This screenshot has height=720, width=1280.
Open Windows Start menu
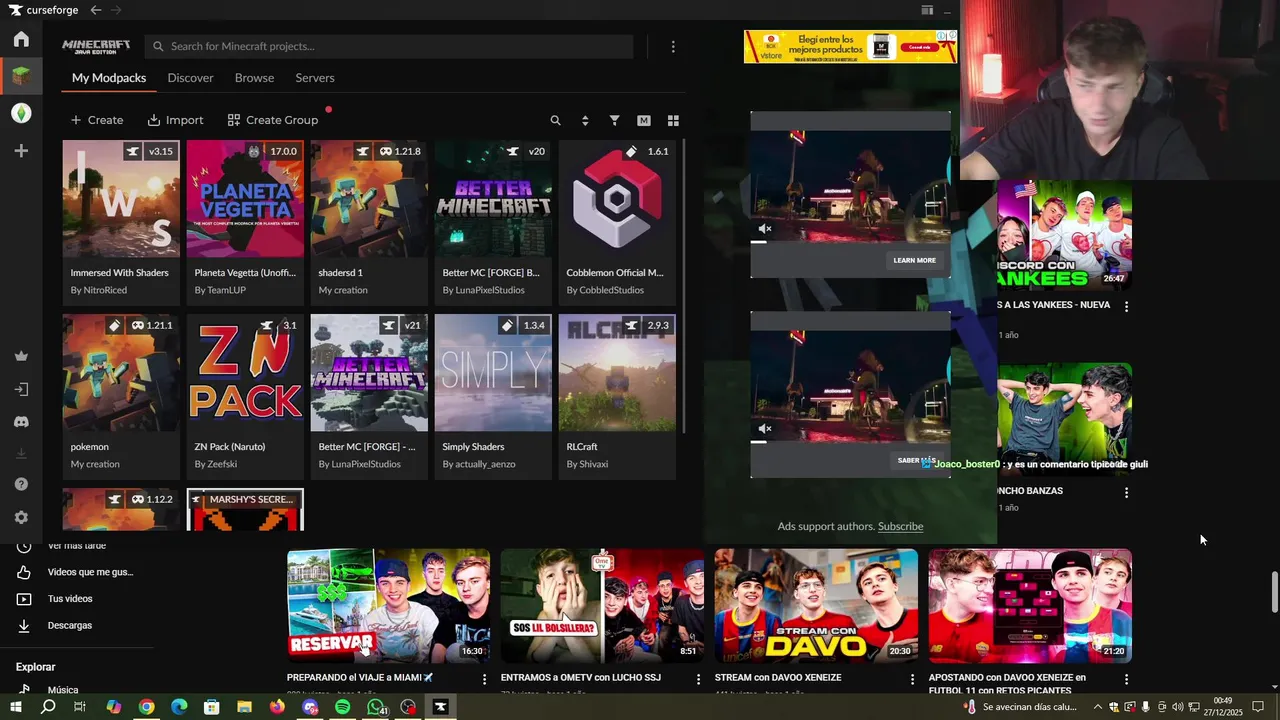(x=15, y=707)
